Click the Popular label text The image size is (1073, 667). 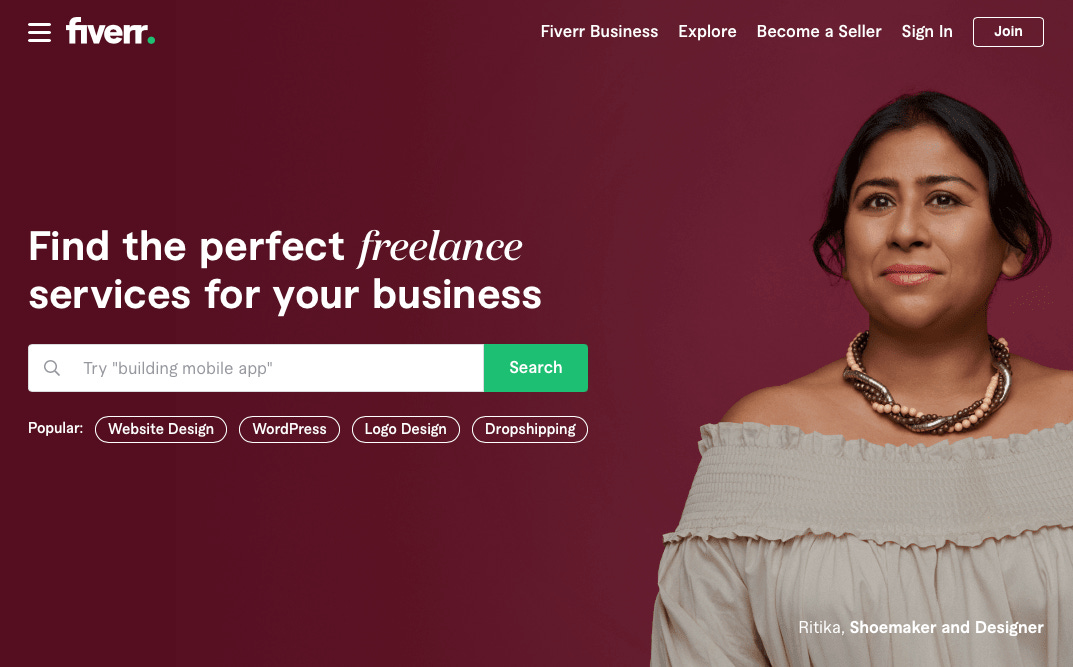[x=55, y=428]
